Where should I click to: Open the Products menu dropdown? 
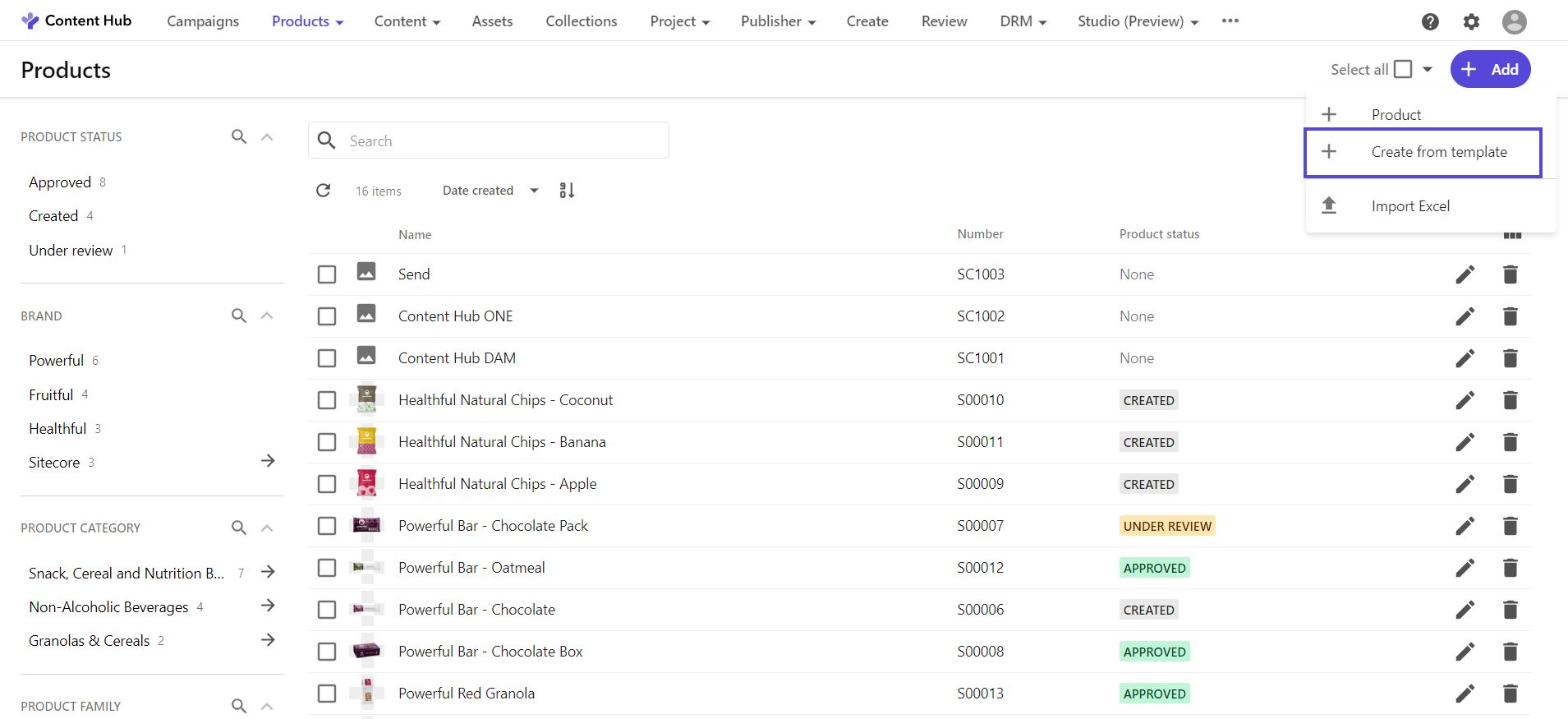tap(307, 21)
